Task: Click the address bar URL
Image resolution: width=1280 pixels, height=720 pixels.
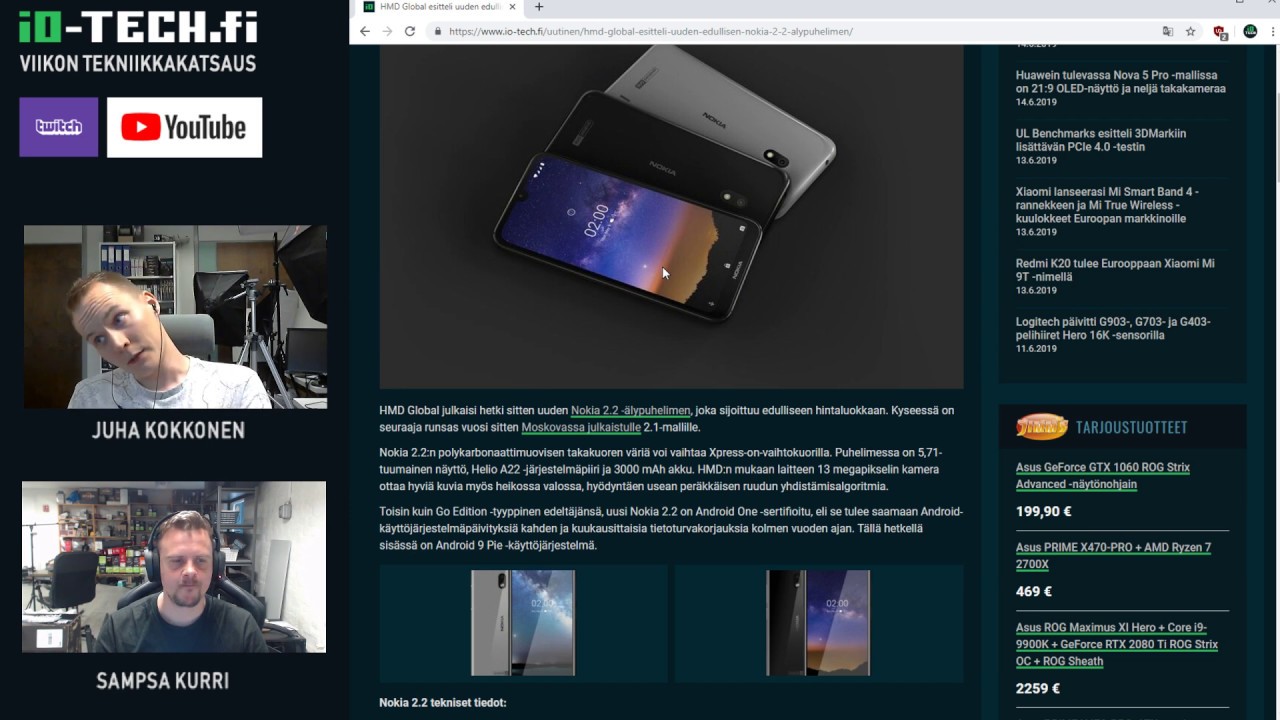Action: pos(650,32)
